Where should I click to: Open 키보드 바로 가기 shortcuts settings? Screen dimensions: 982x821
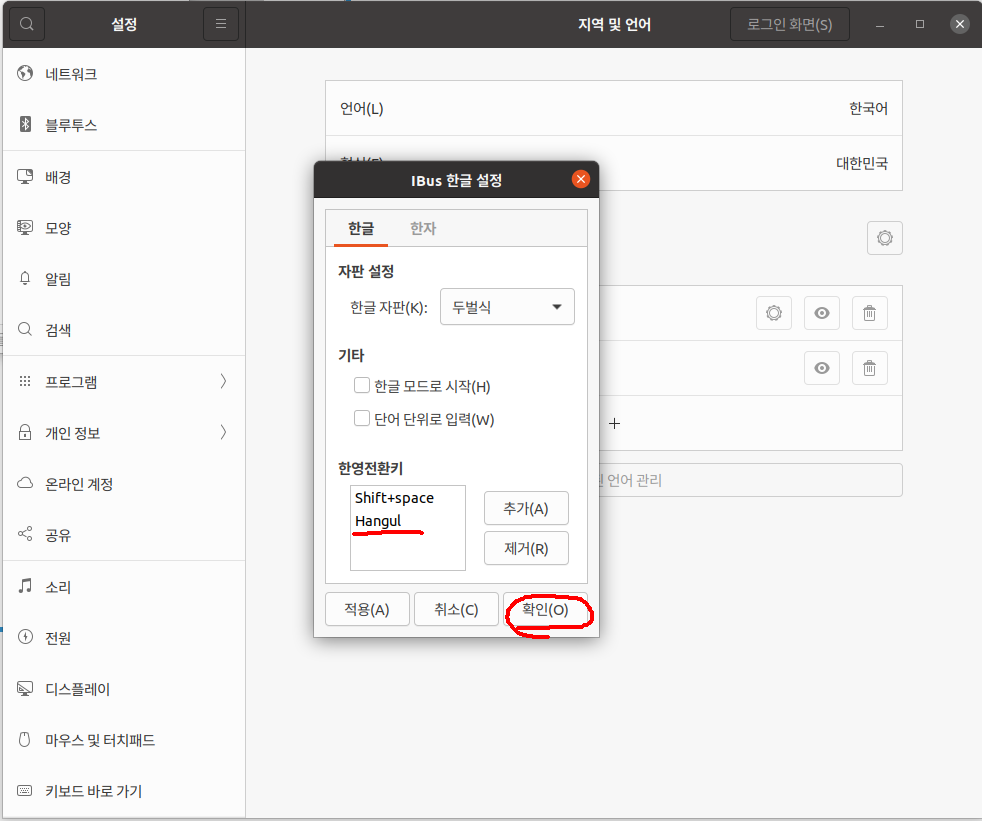pyautogui.click(x=124, y=791)
